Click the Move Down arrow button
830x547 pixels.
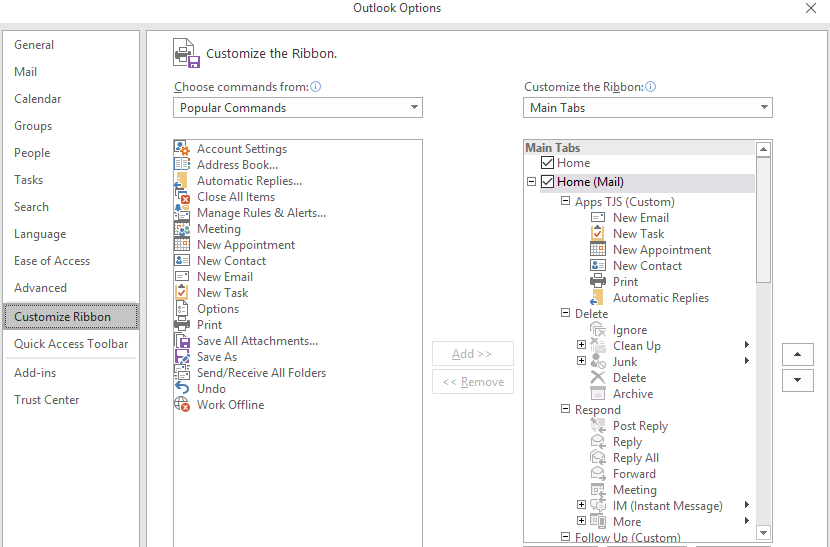pyautogui.click(x=798, y=380)
